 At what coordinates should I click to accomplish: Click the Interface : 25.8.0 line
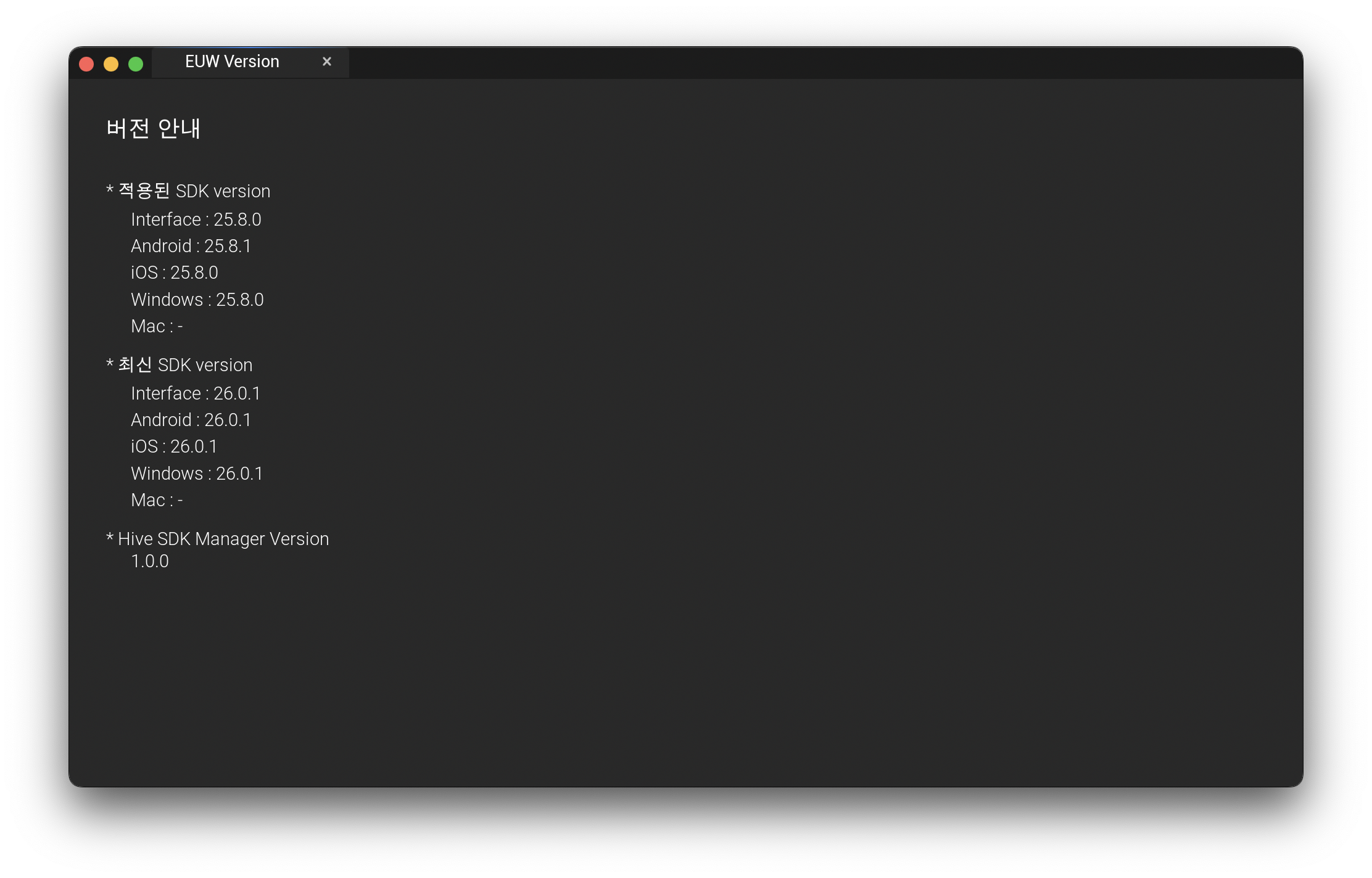pos(196,219)
